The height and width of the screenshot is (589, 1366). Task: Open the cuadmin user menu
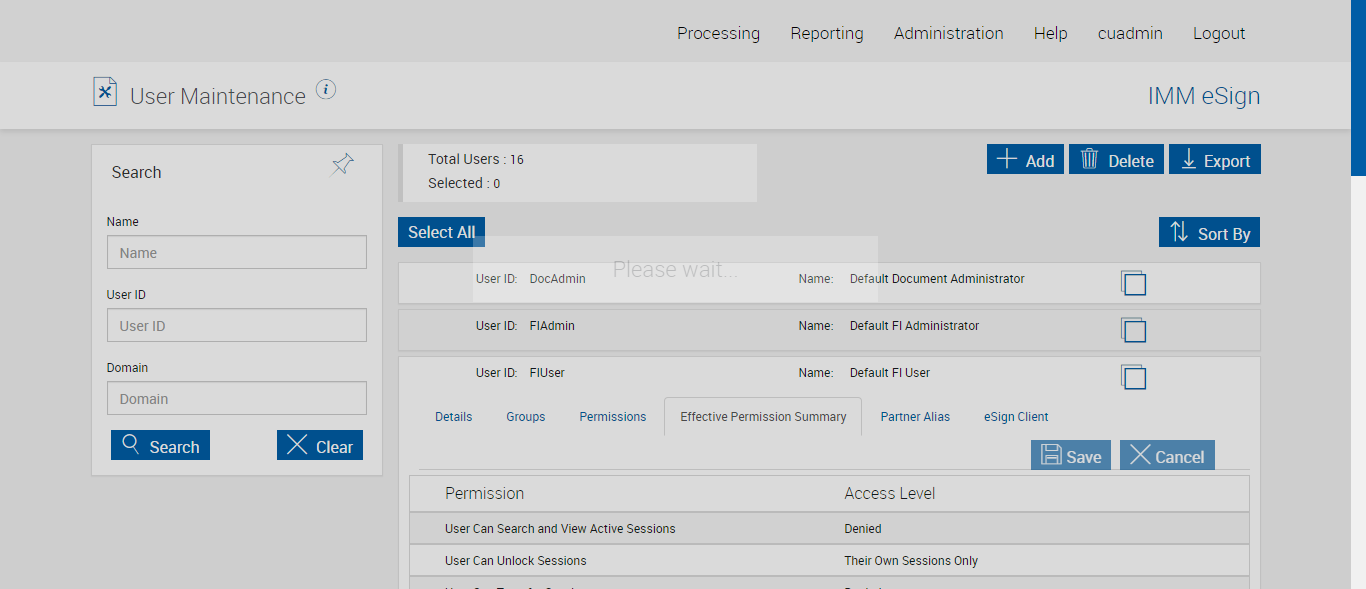point(1130,33)
